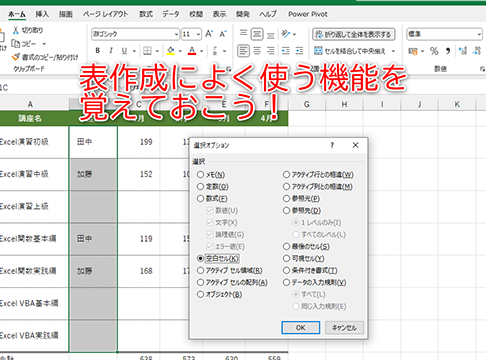Select the 可視セル(Y) radio option

tap(286, 258)
